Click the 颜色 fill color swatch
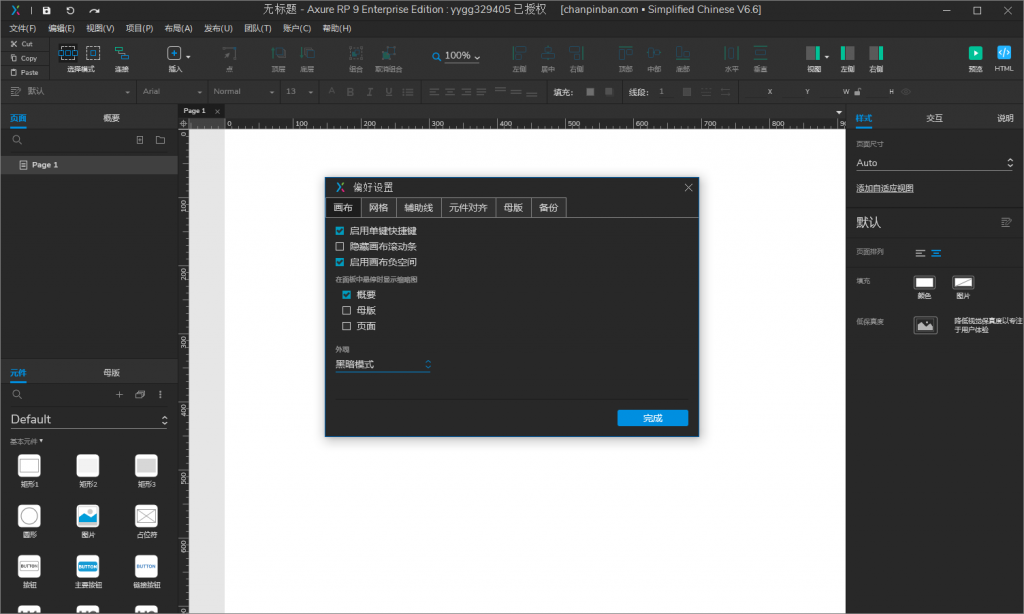 (924, 284)
